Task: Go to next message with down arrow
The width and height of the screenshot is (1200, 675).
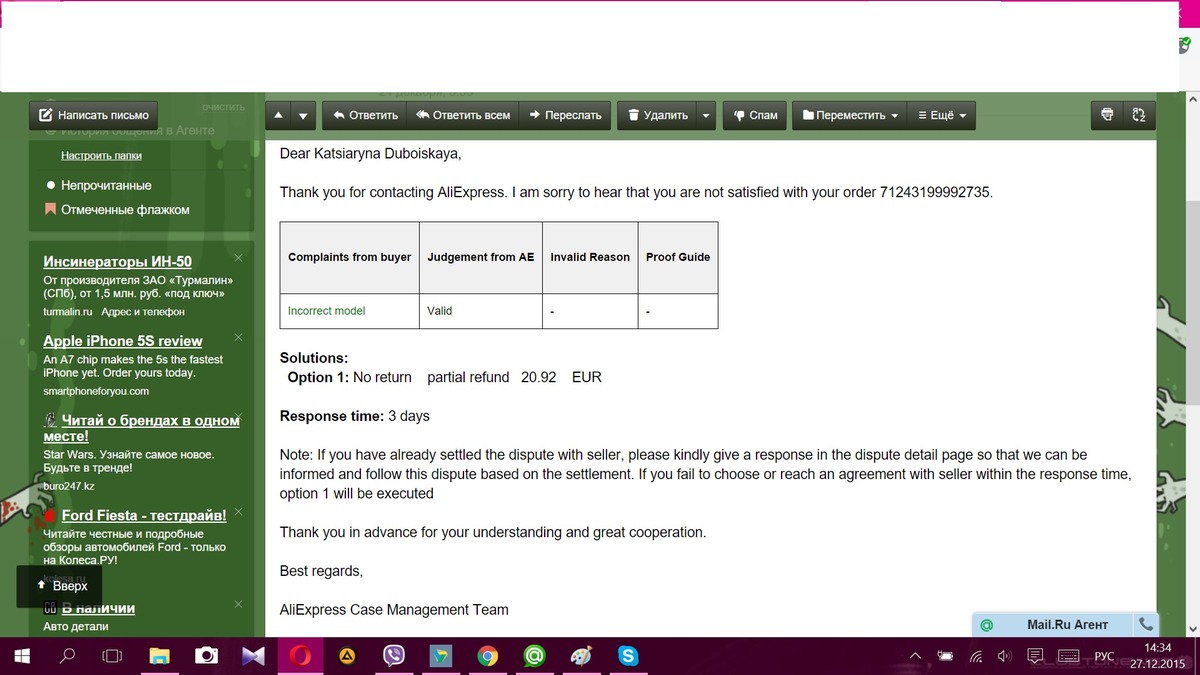Action: tap(303, 115)
